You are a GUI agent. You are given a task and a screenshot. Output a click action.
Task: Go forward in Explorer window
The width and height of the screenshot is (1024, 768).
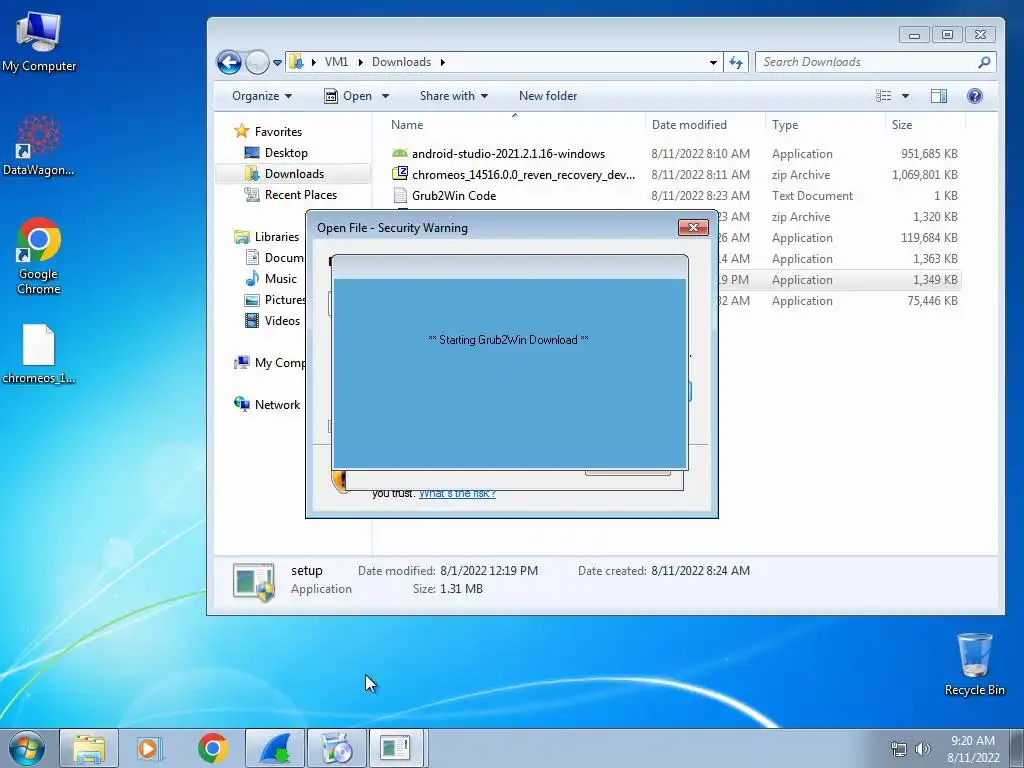pos(257,63)
